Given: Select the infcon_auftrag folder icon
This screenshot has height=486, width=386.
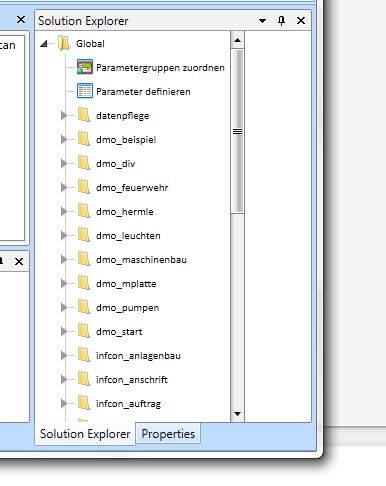Looking at the screenshot, I should [84, 403].
